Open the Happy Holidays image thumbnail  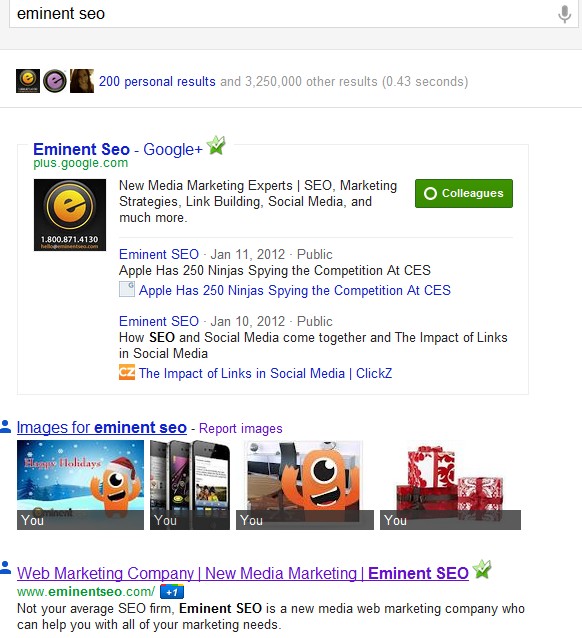[80, 485]
